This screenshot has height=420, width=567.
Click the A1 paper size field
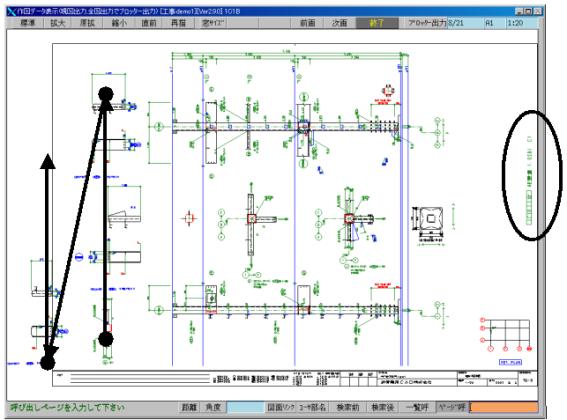(x=494, y=23)
